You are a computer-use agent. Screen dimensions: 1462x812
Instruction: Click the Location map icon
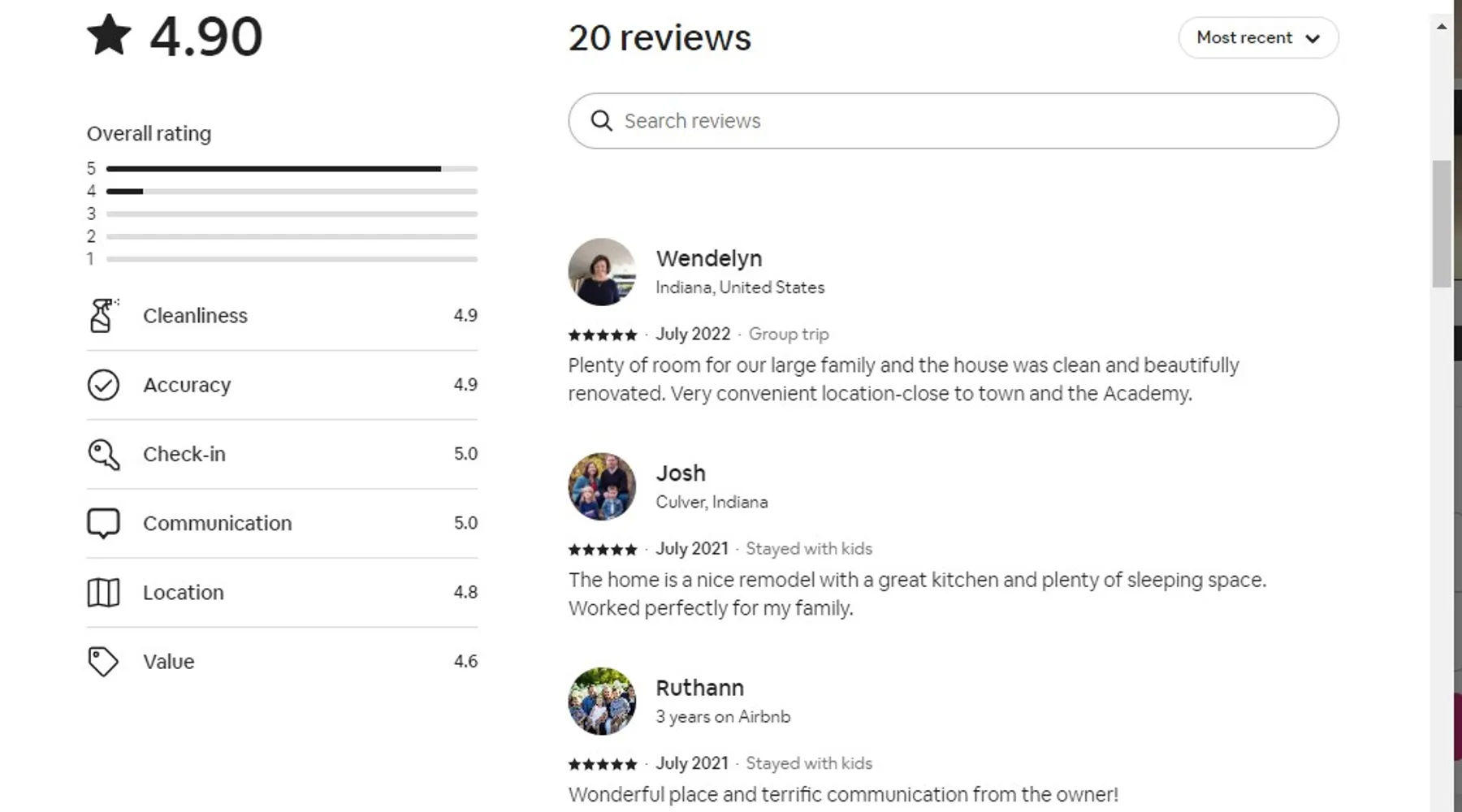103,593
